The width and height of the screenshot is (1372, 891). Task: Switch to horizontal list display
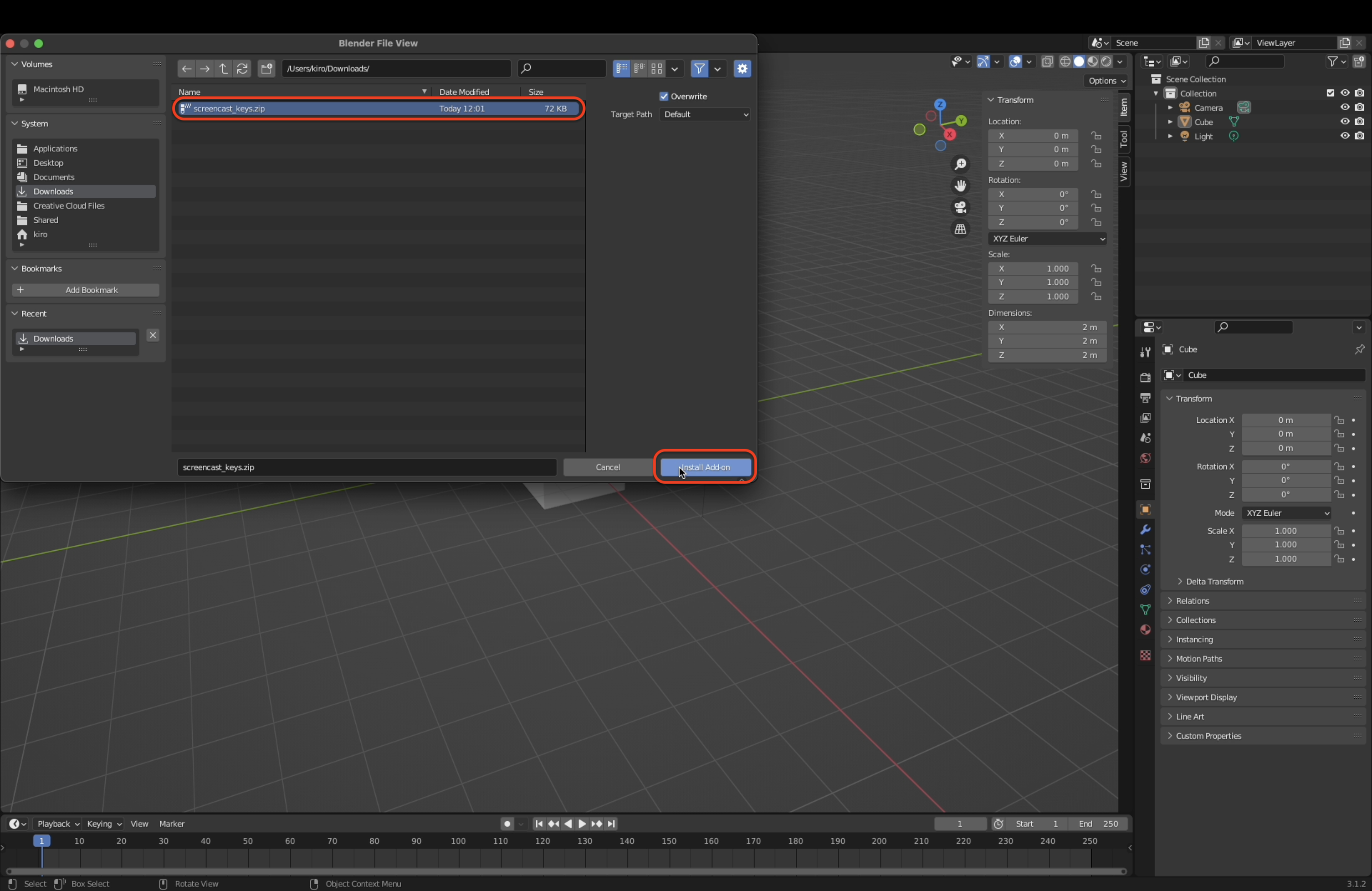(639, 69)
